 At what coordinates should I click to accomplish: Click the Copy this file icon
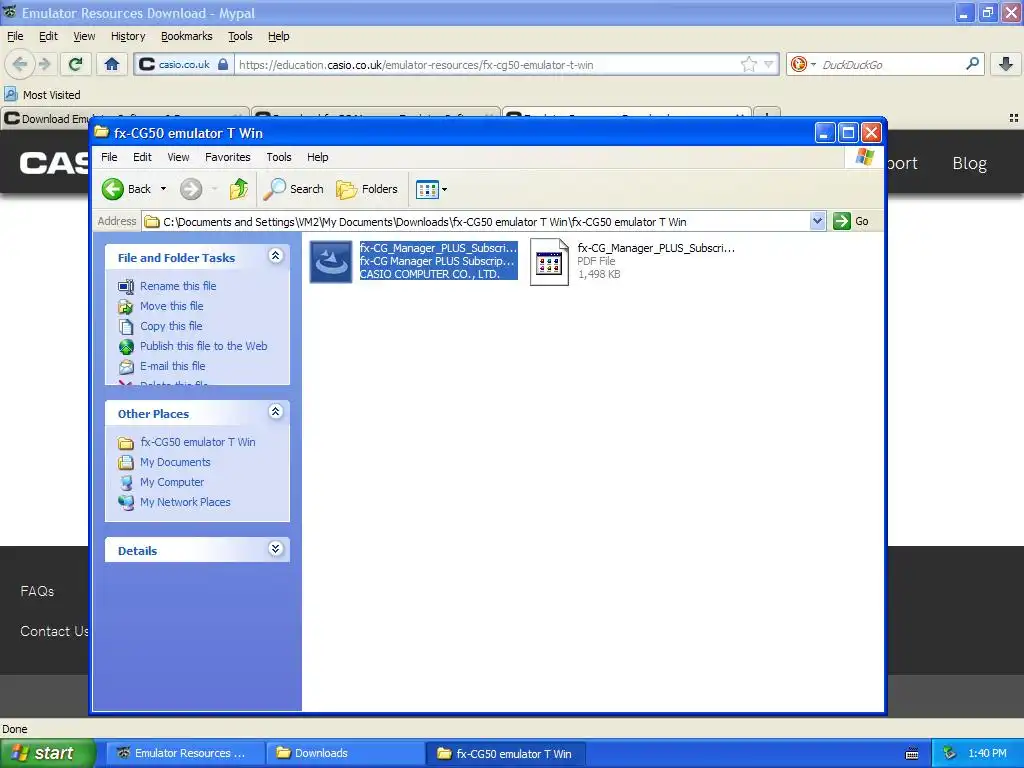pos(126,327)
